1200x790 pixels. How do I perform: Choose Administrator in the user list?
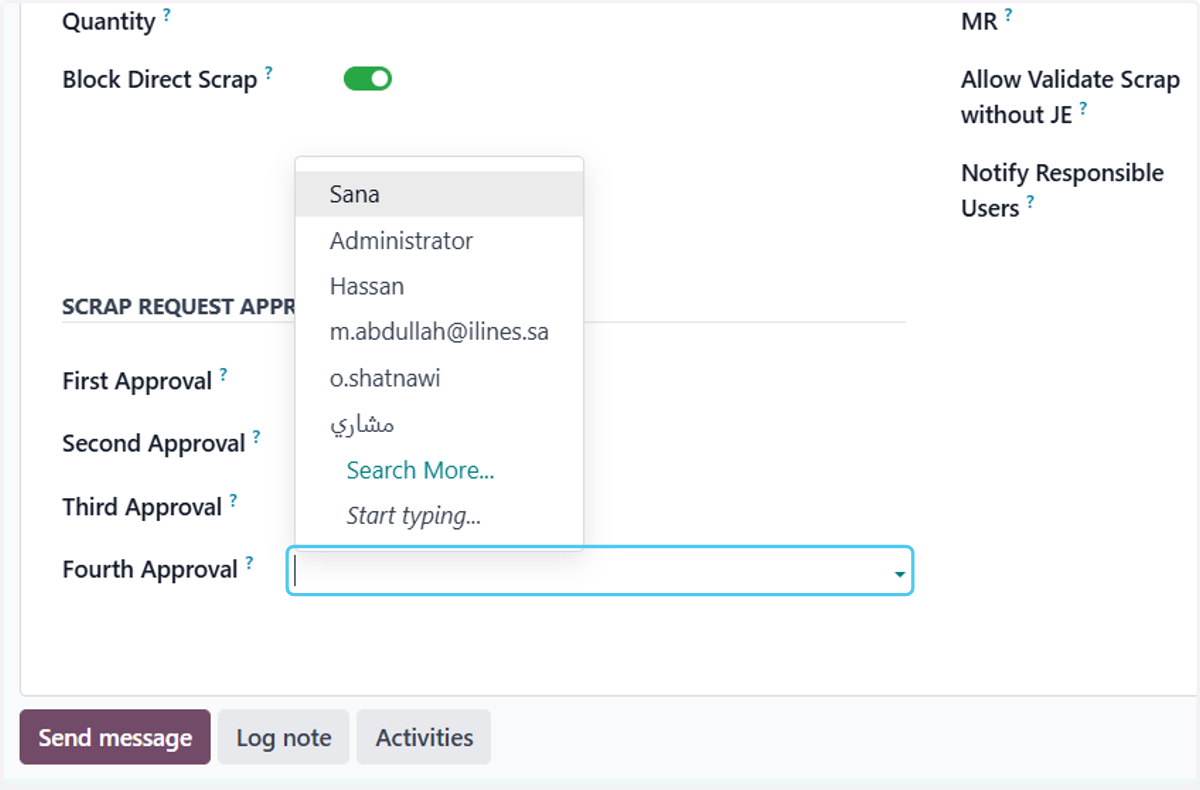point(439,240)
